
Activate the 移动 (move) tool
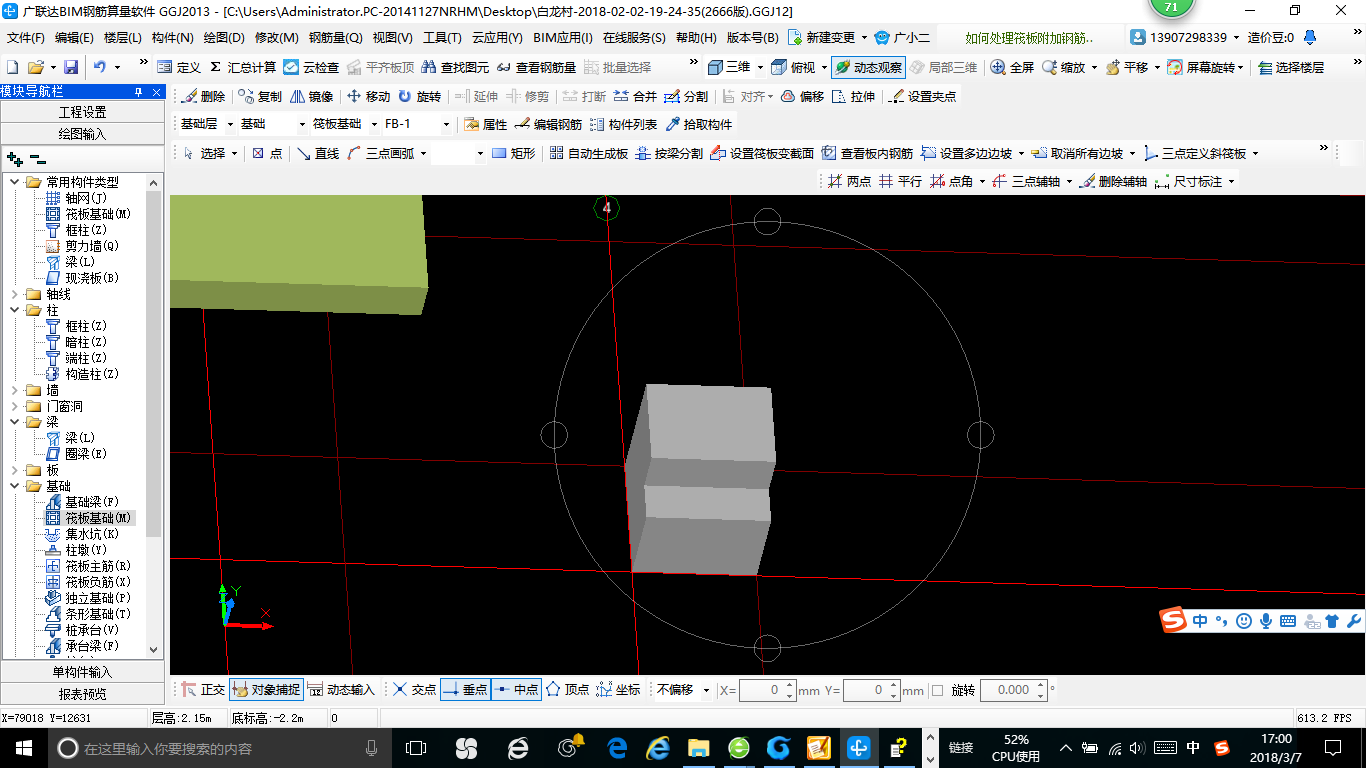point(369,97)
